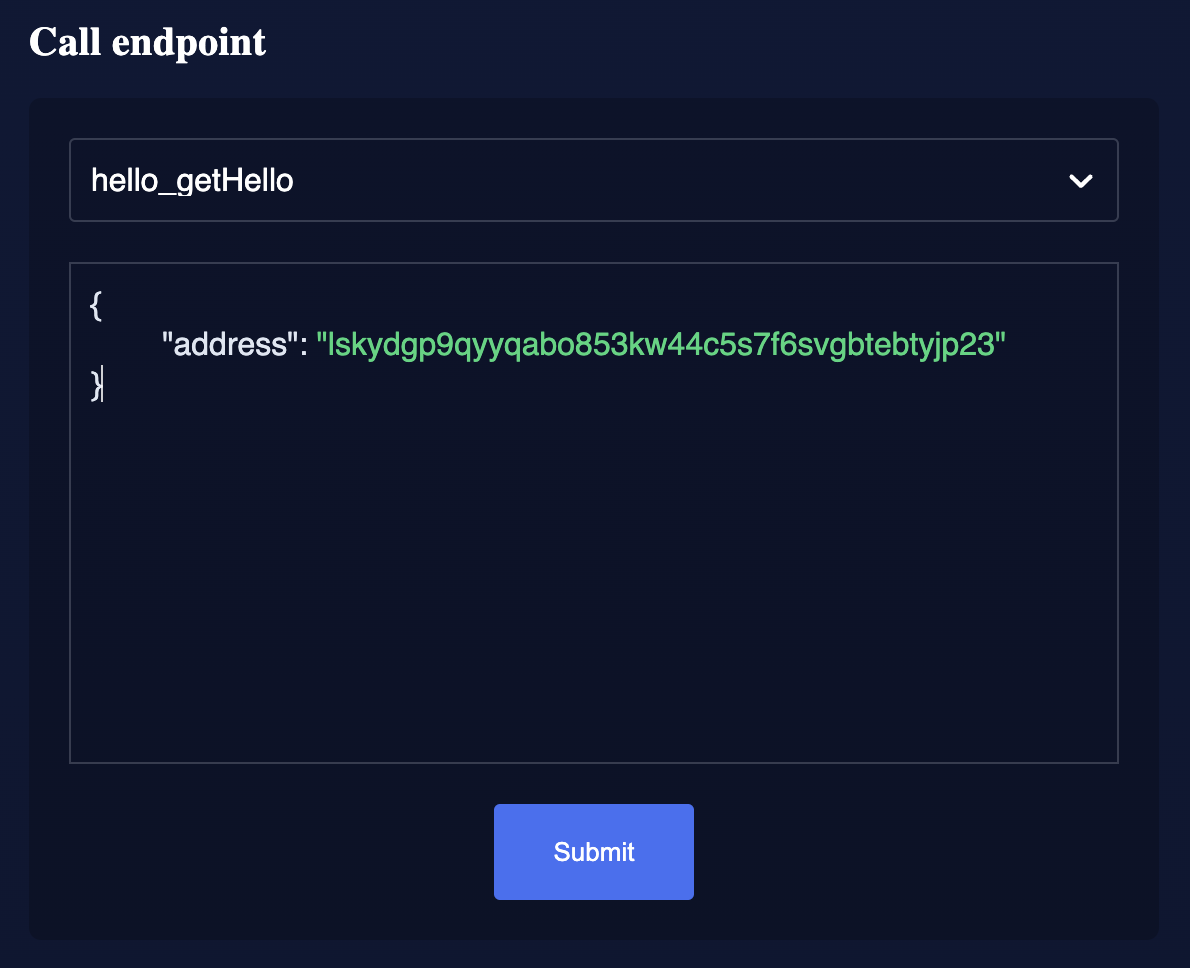The height and width of the screenshot is (968, 1190).
Task: Click the closing curly brace in the editor
Action: (x=95, y=384)
